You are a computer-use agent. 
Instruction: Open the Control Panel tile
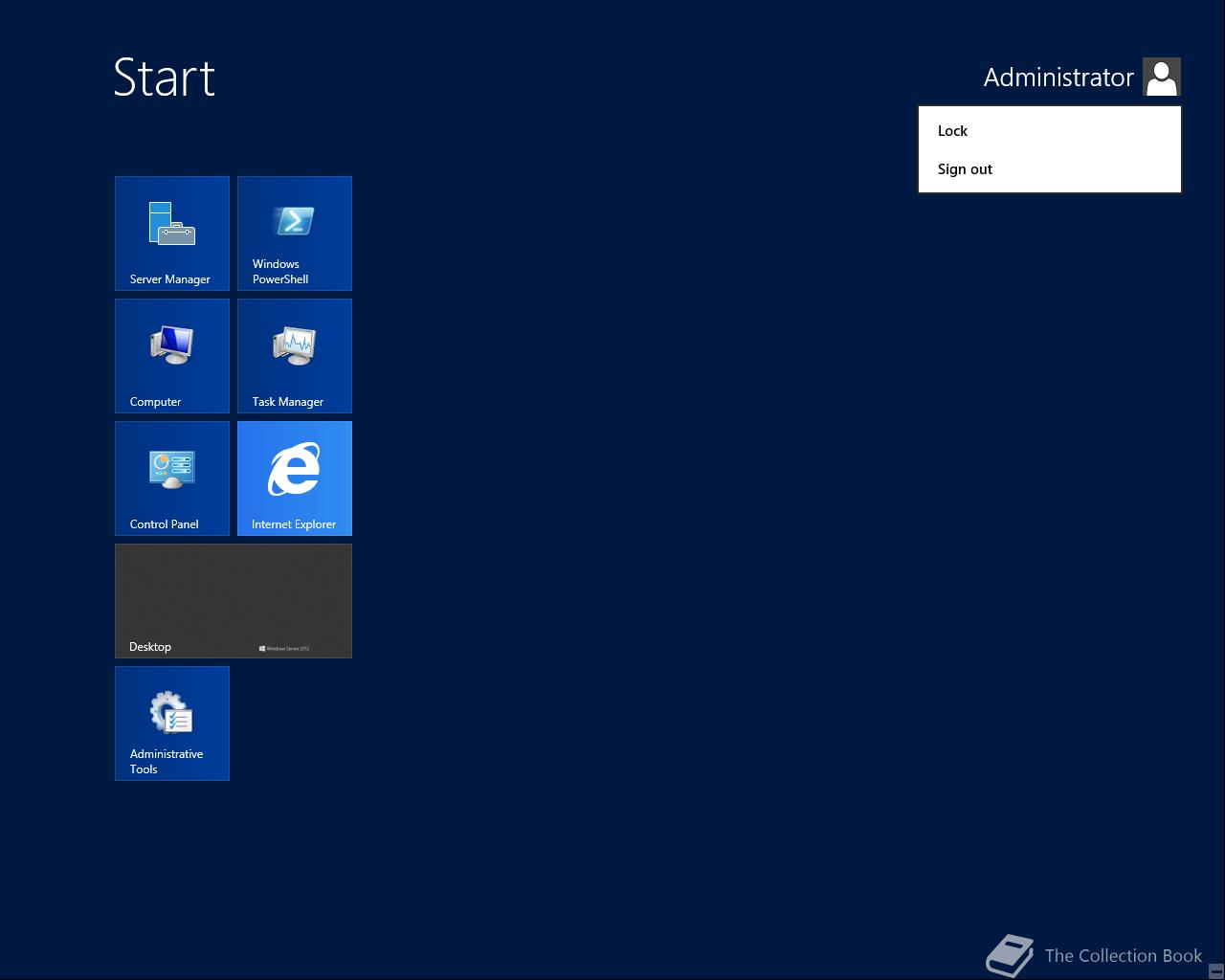click(172, 479)
